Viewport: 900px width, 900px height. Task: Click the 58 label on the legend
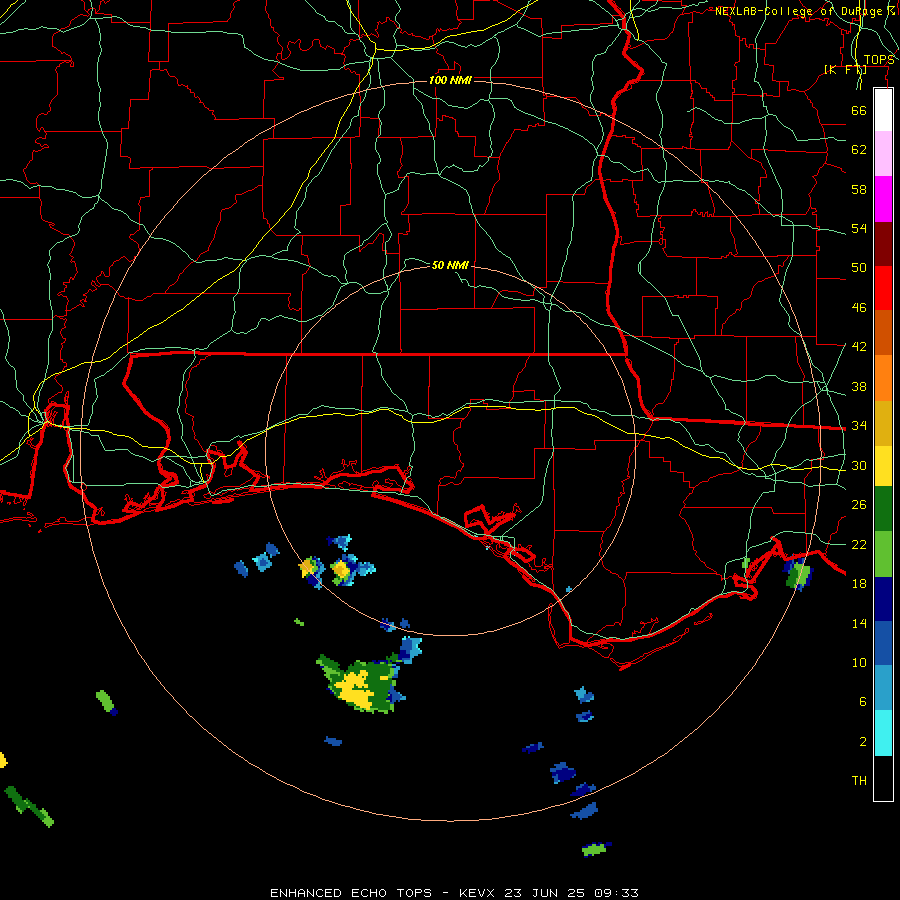click(859, 189)
